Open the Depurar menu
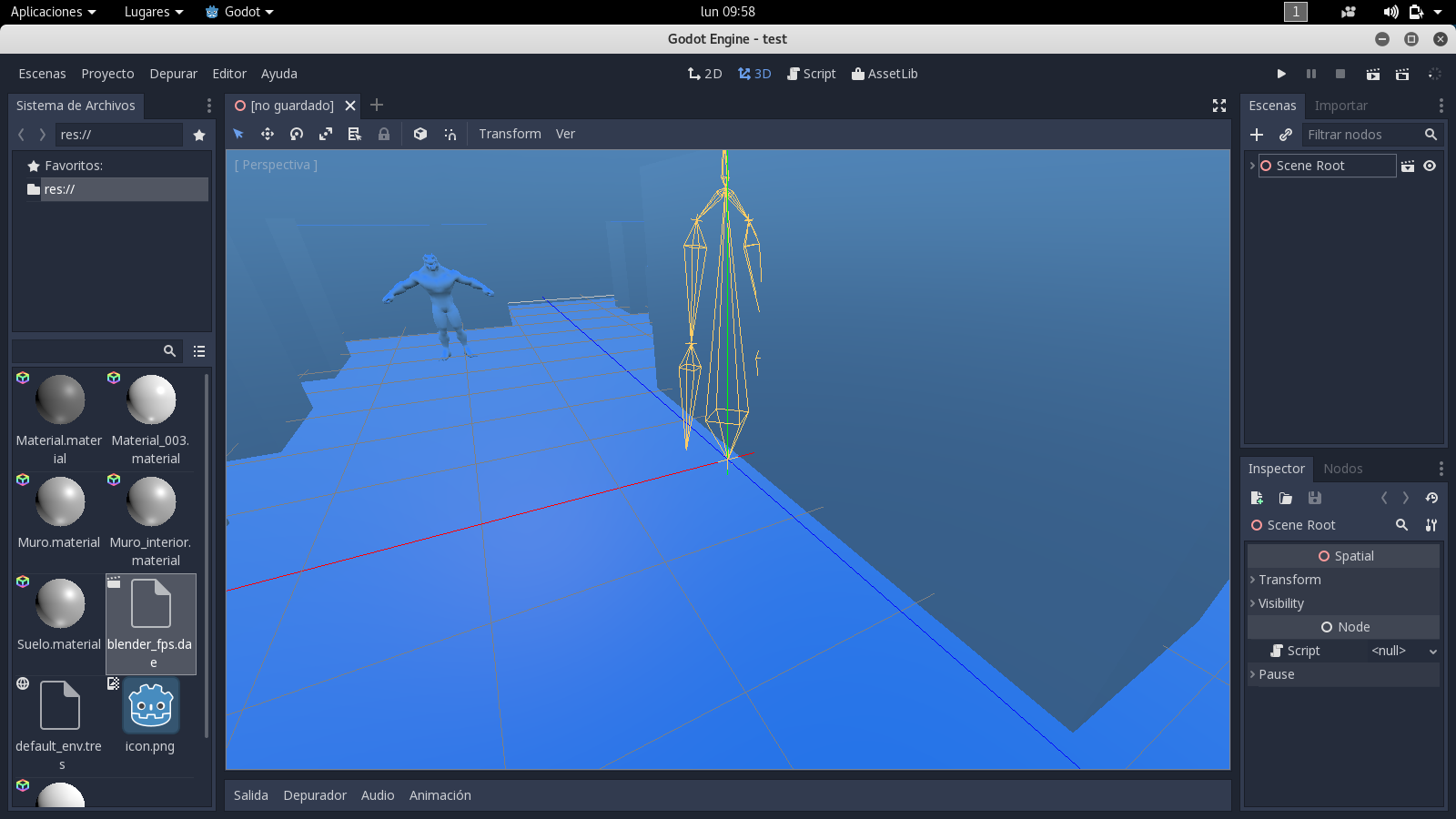The image size is (1456, 819). tap(173, 74)
